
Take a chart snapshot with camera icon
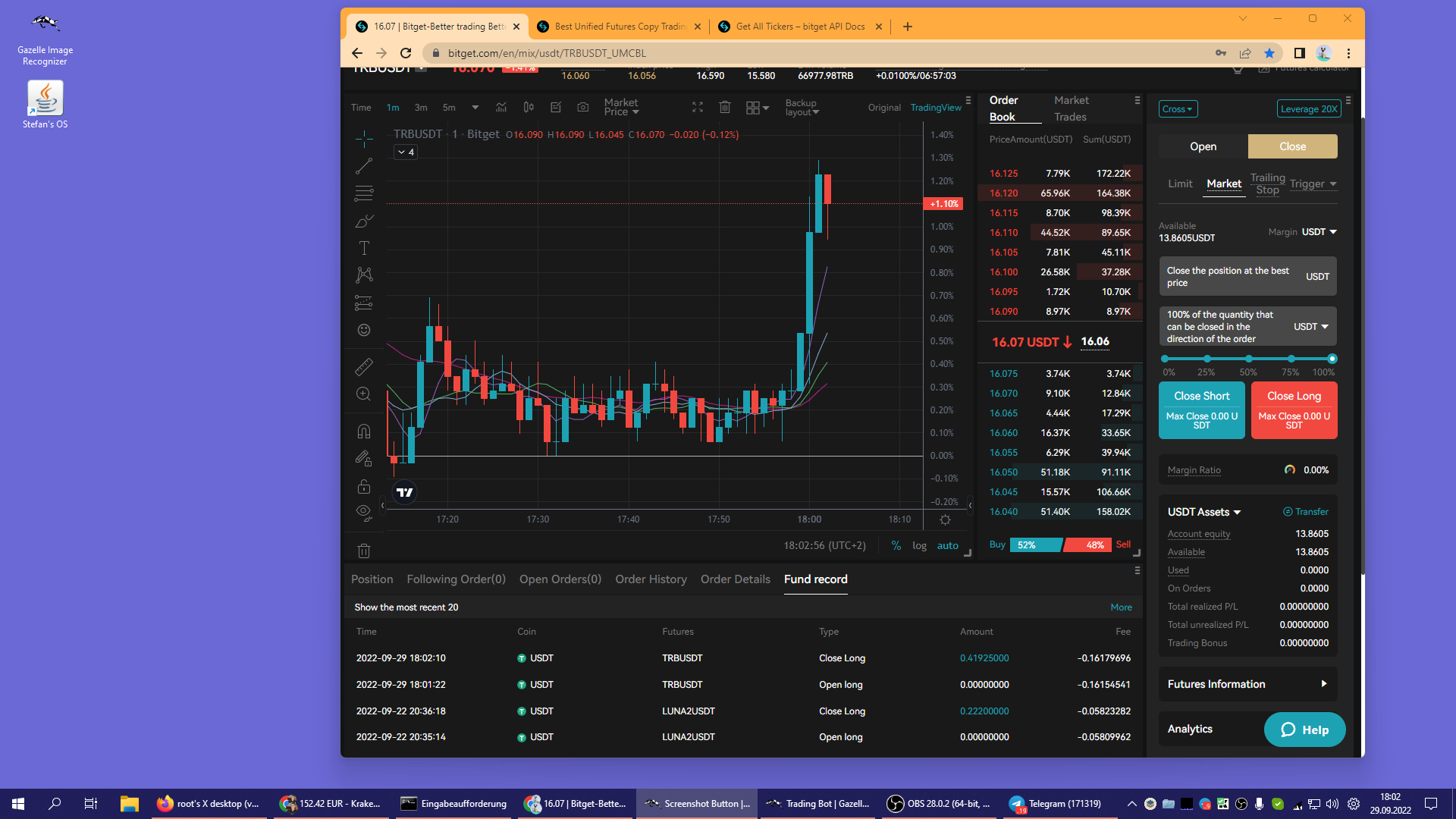pyautogui.click(x=582, y=108)
